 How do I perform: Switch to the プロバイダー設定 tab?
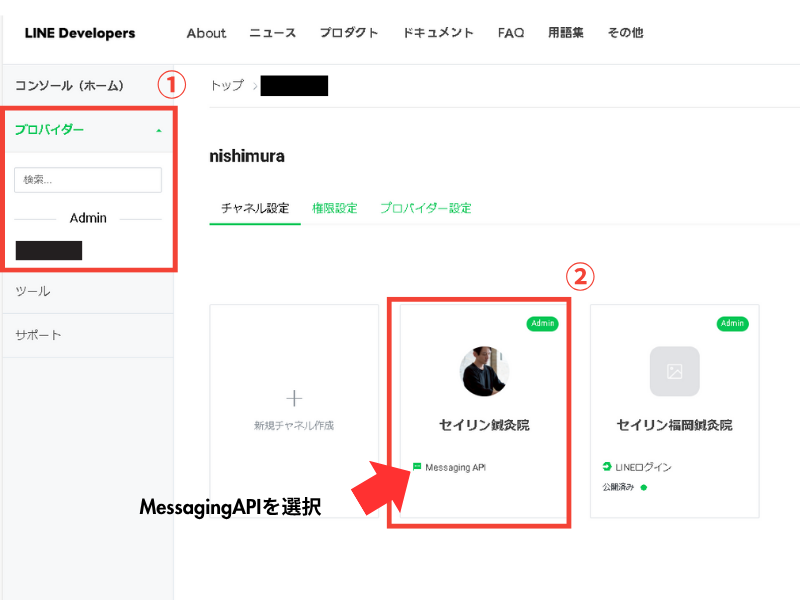click(x=425, y=208)
